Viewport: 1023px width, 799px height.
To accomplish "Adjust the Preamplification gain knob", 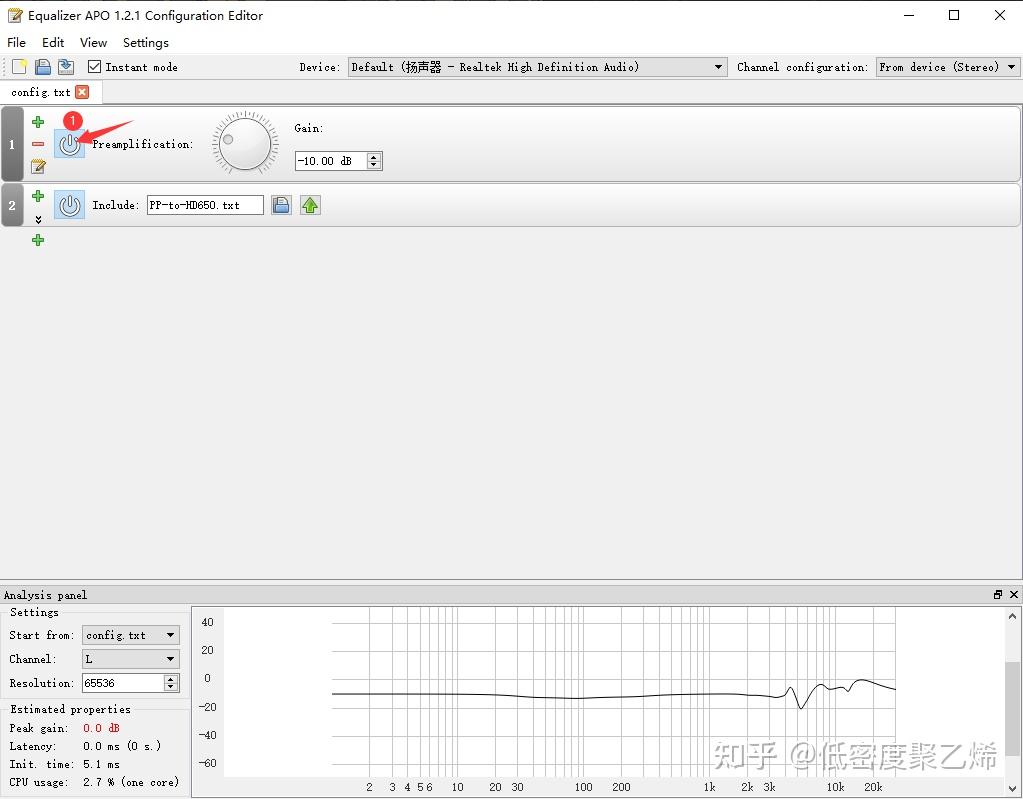I will tap(243, 143).
